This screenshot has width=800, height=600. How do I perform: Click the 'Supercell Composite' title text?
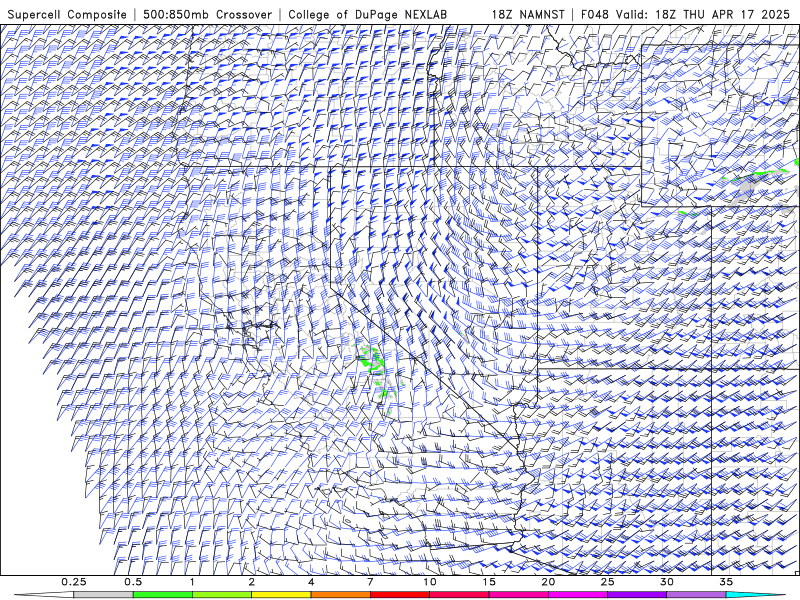(67, 14)
